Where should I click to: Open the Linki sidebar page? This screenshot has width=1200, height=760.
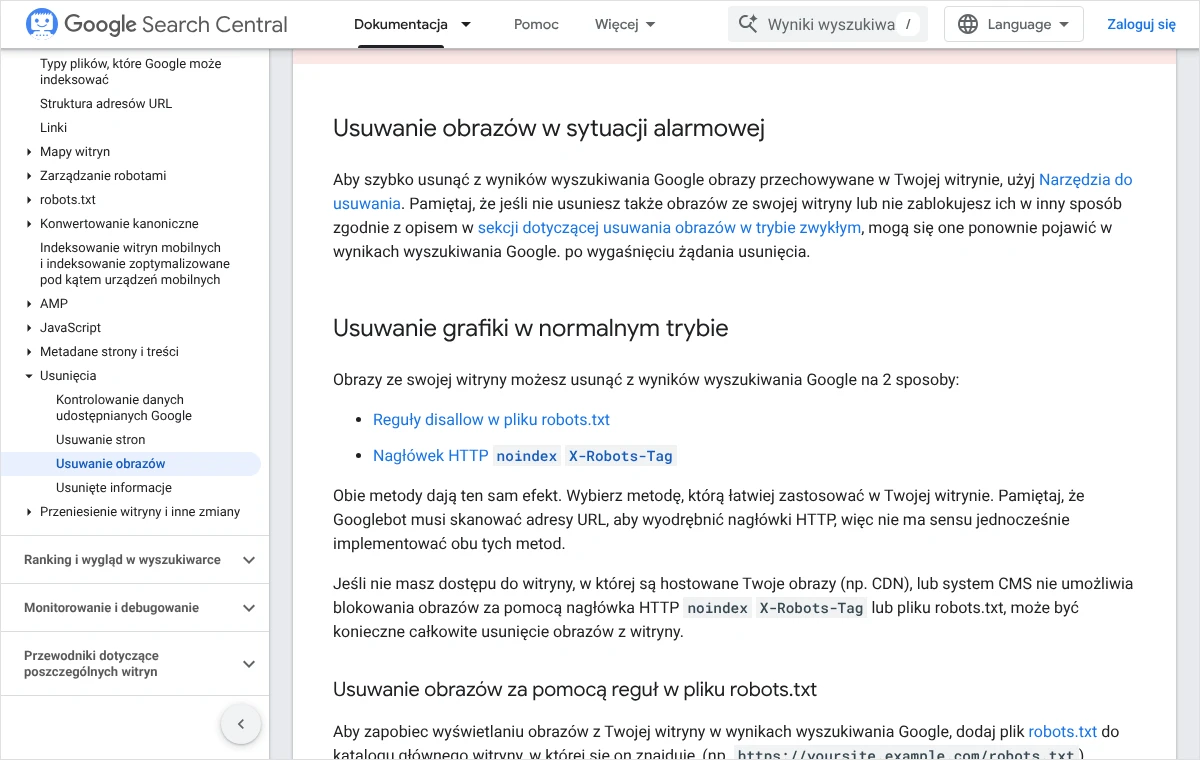pos(54,128)
